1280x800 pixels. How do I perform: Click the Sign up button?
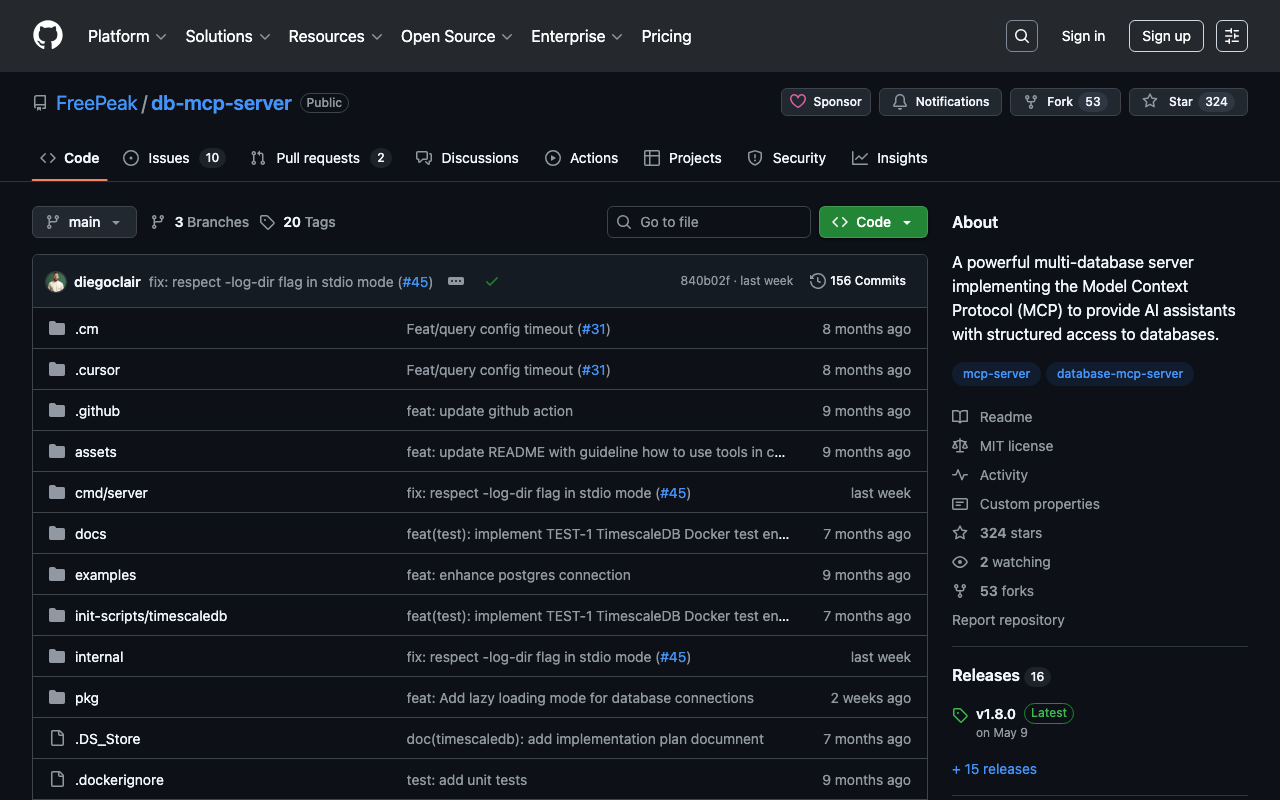[1166, 36]
